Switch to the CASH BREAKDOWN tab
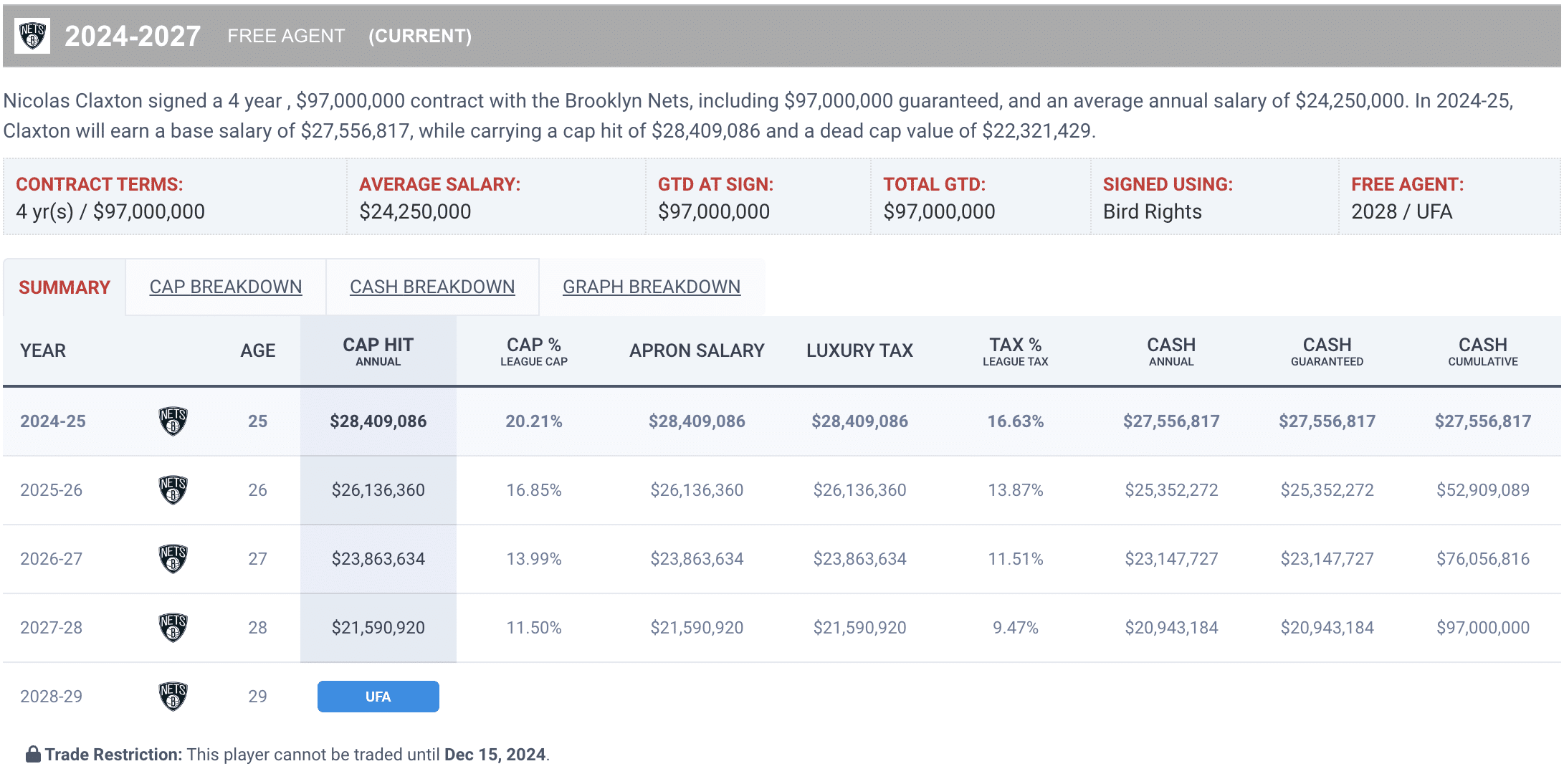Viewport: 1564px width, 784px height. (x=432, y=287)
